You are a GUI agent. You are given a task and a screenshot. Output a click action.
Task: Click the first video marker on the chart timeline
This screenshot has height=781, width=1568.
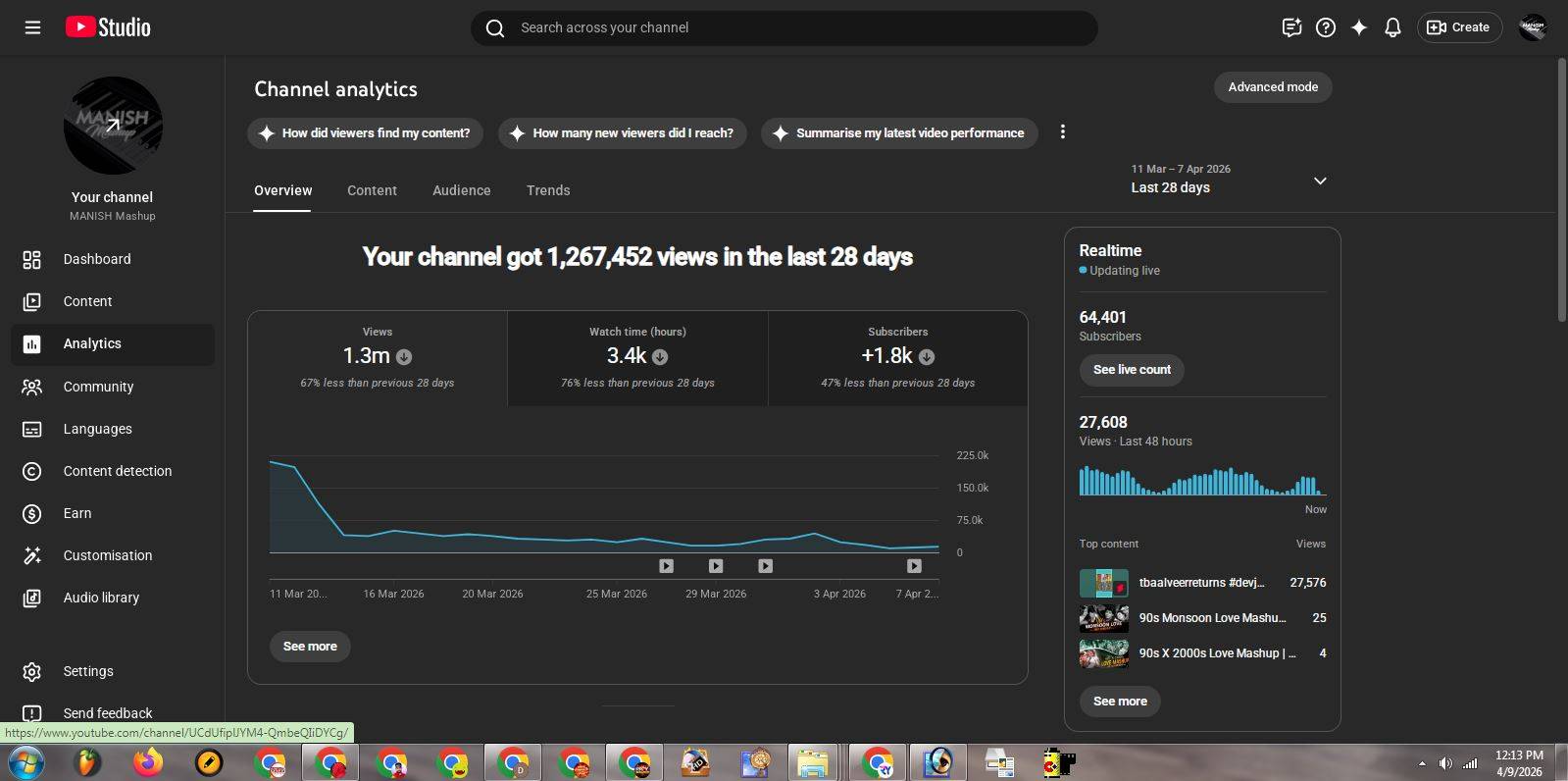666,566
